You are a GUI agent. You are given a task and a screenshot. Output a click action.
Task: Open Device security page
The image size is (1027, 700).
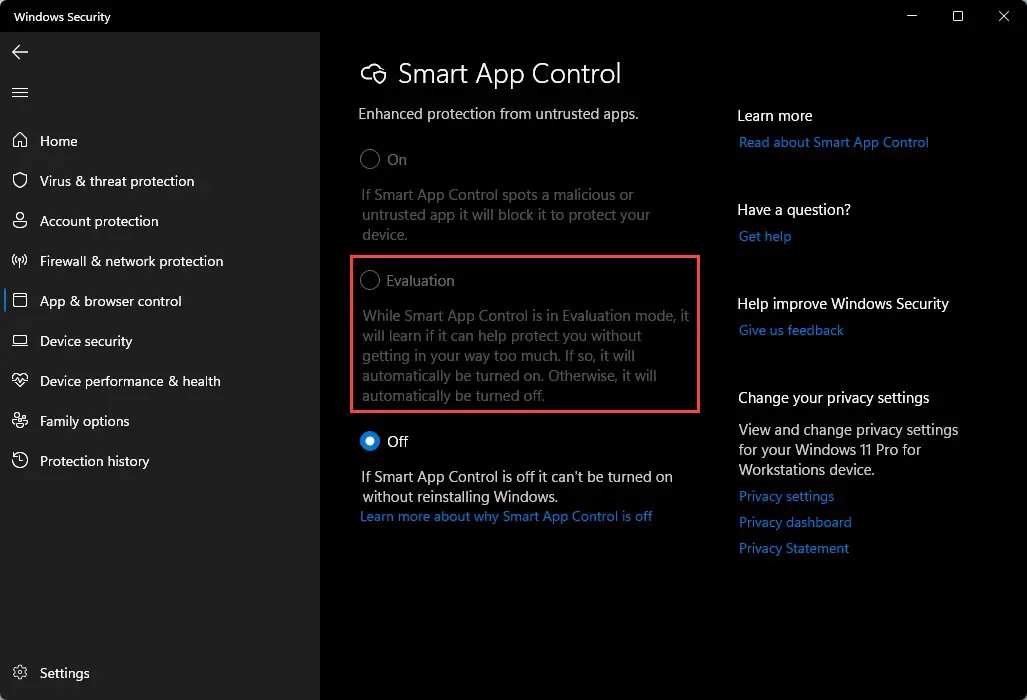coord(160,341)
